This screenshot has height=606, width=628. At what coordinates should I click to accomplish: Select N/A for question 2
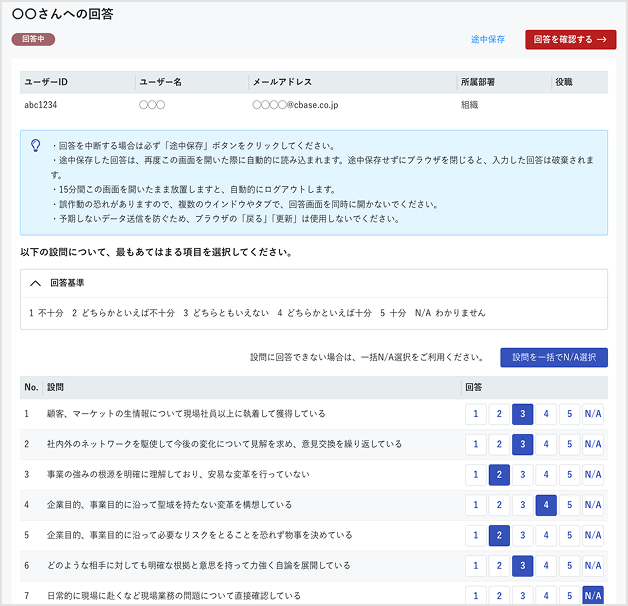point(593,444)
